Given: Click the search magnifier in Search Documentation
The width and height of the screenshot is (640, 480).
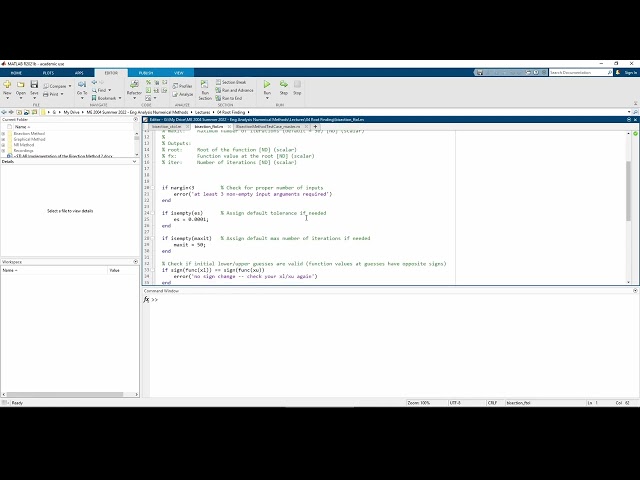Looking at the screenshot, I should [x=609, y=73].
